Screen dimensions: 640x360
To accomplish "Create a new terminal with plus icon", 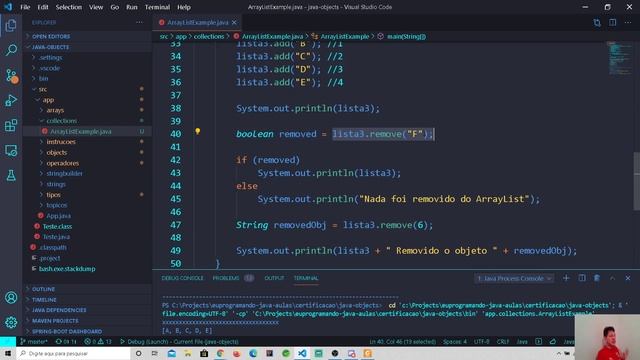I will (x=566, y=278).
